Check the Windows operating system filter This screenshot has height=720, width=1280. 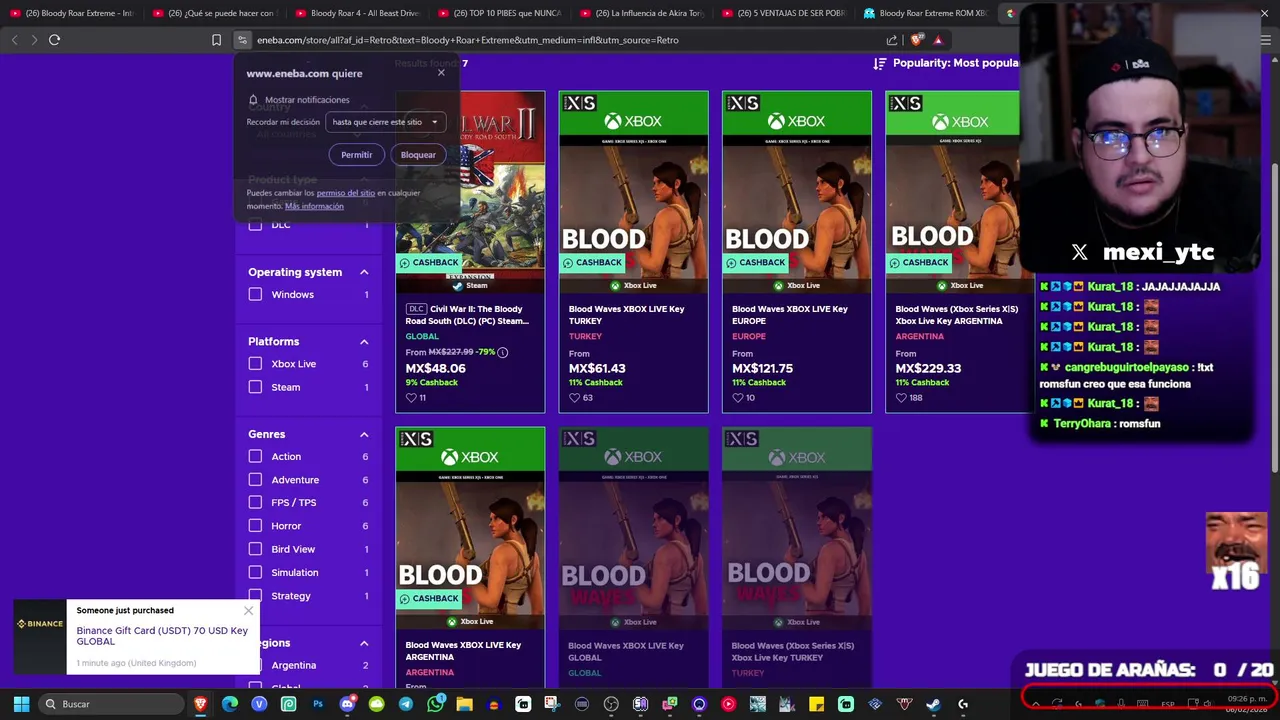pos(255,294)
